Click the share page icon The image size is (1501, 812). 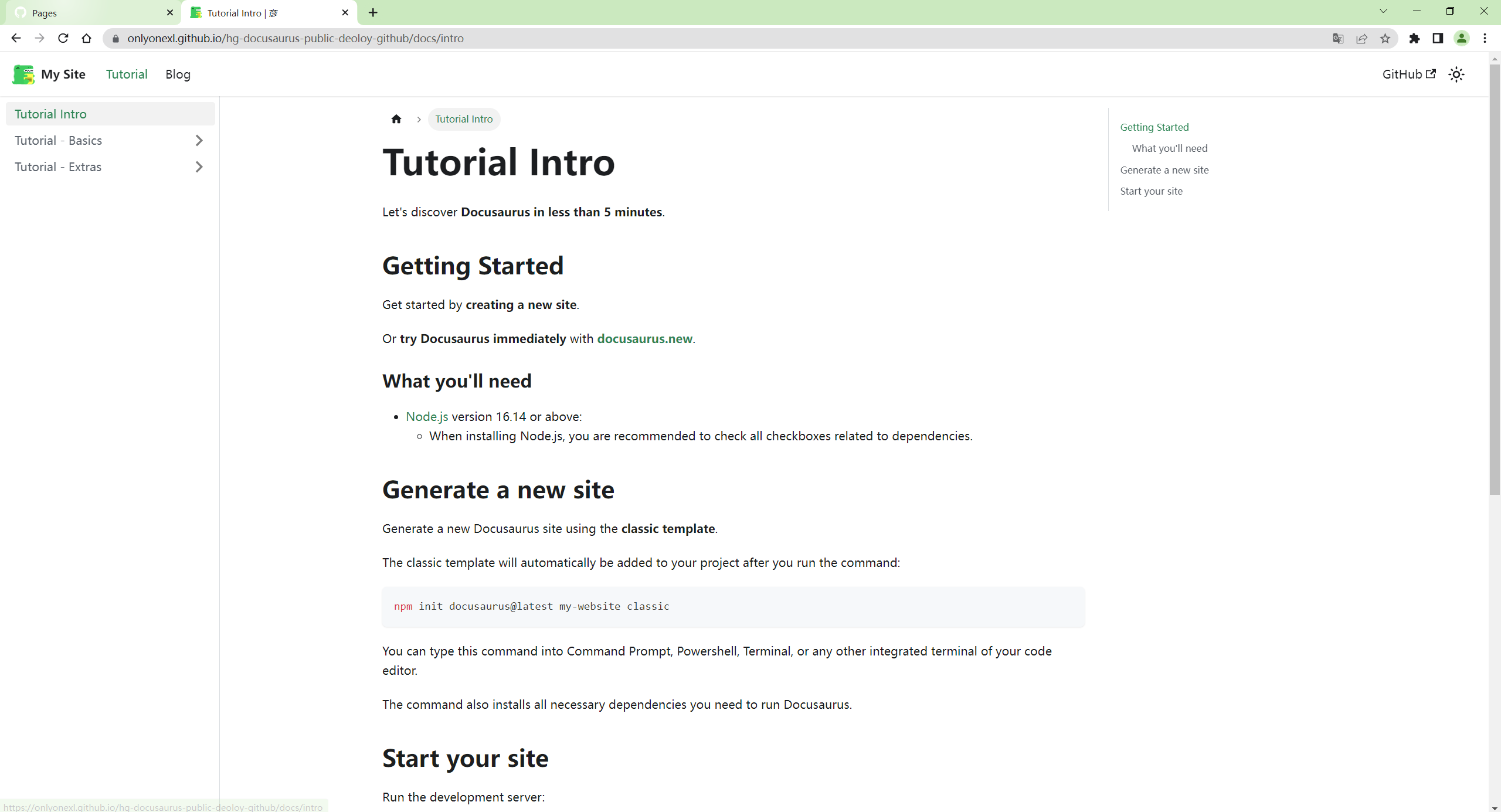pos(1361,39)
